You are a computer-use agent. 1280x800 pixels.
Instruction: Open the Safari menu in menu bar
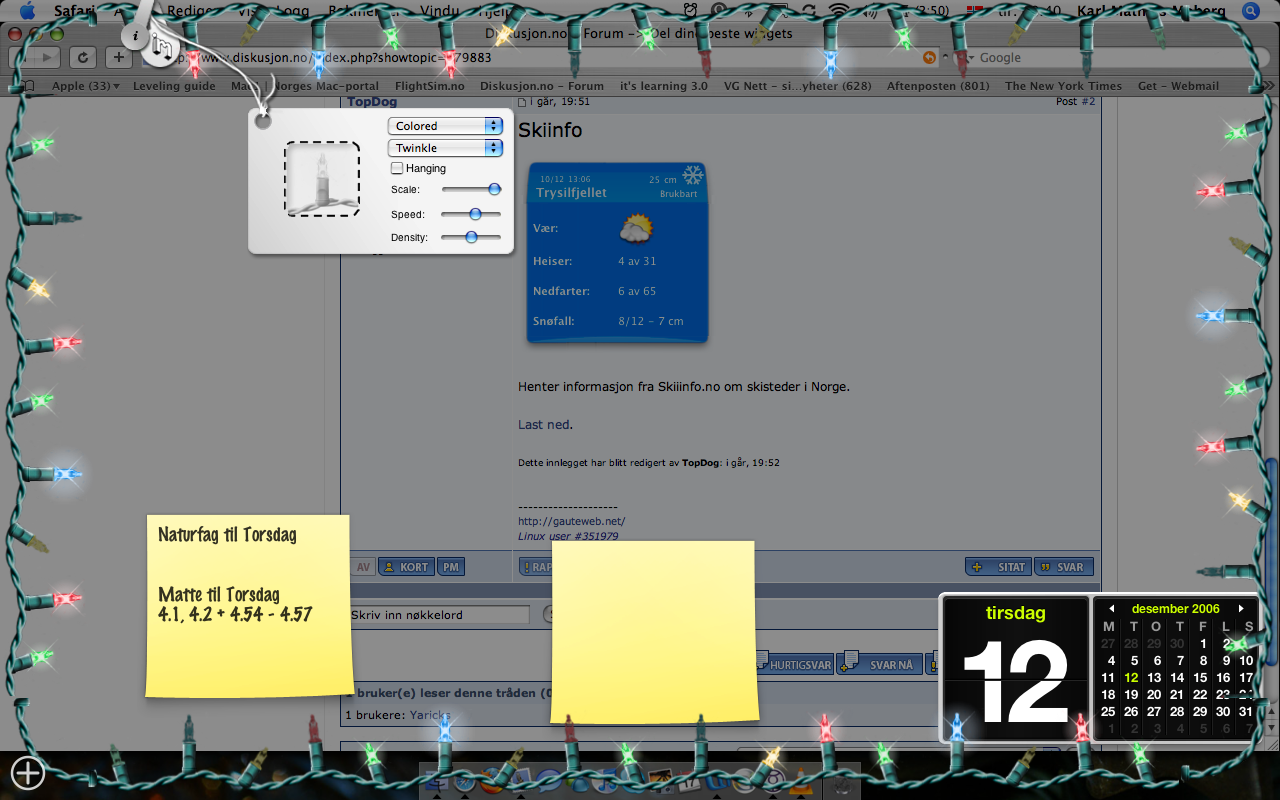click(75, 11)
